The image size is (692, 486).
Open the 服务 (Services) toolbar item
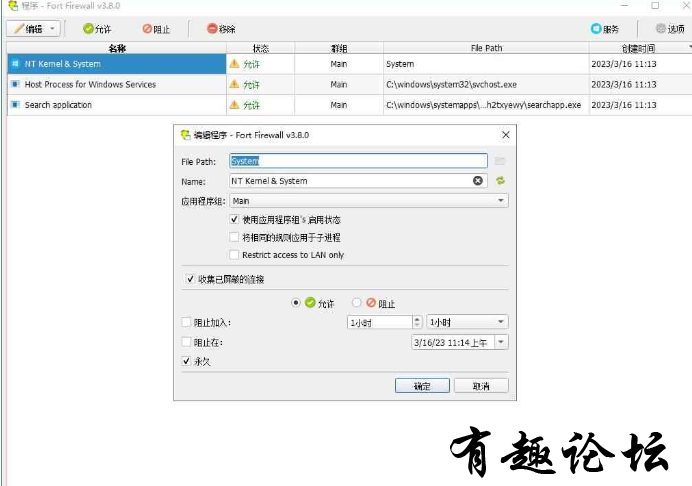coord(605,29)
